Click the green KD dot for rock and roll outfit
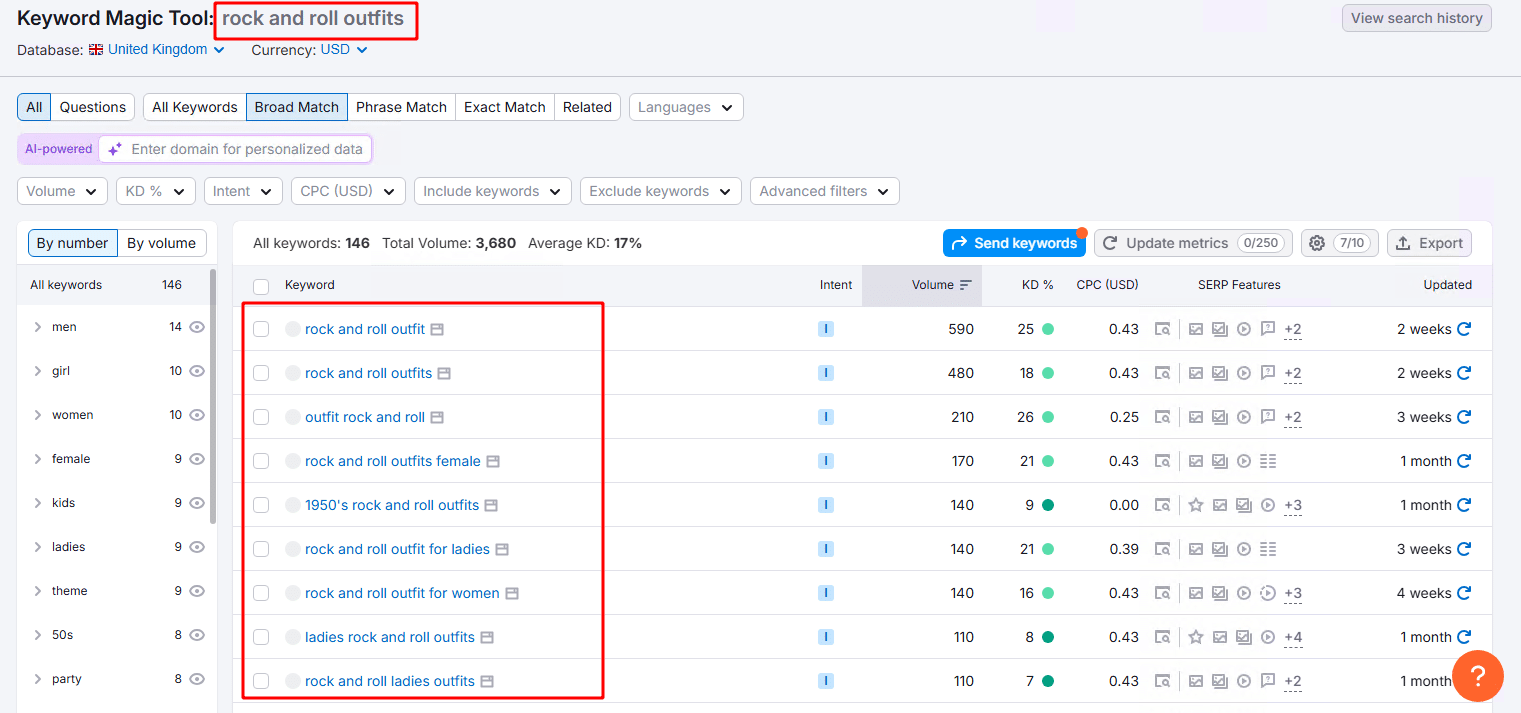The width and height of the screenshot is (1521, 713). [x=1048, y=329]
